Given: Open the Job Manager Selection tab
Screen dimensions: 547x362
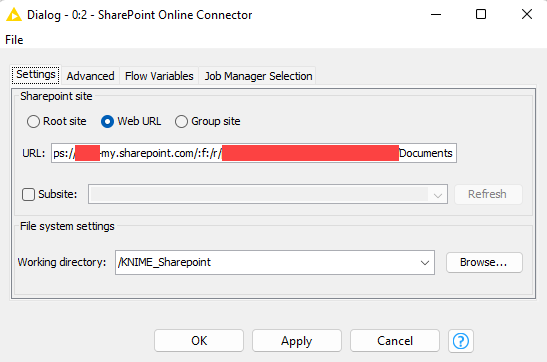Looking at the screenshot, I should (x=258, y=76).
